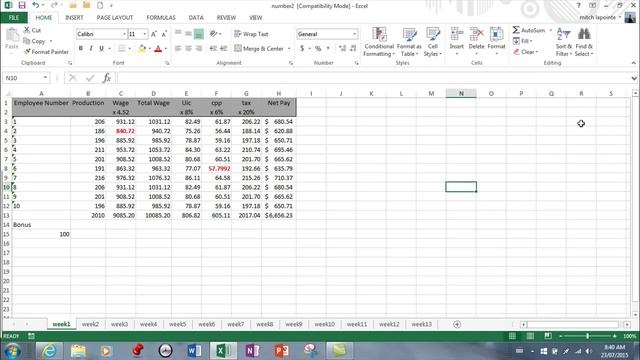Viewport: 640px width, 360px height.
Task: Open Word from the taskbar
Action: click(194, 351)
